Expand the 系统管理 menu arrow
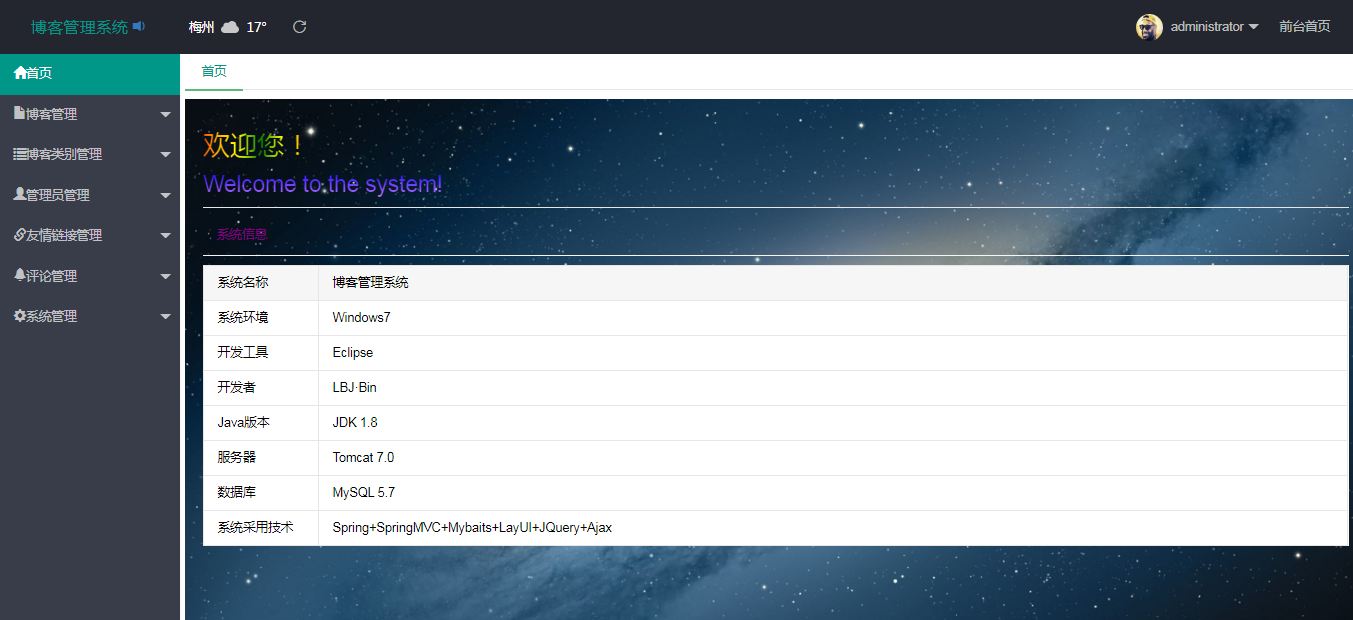 click(166, 317)
